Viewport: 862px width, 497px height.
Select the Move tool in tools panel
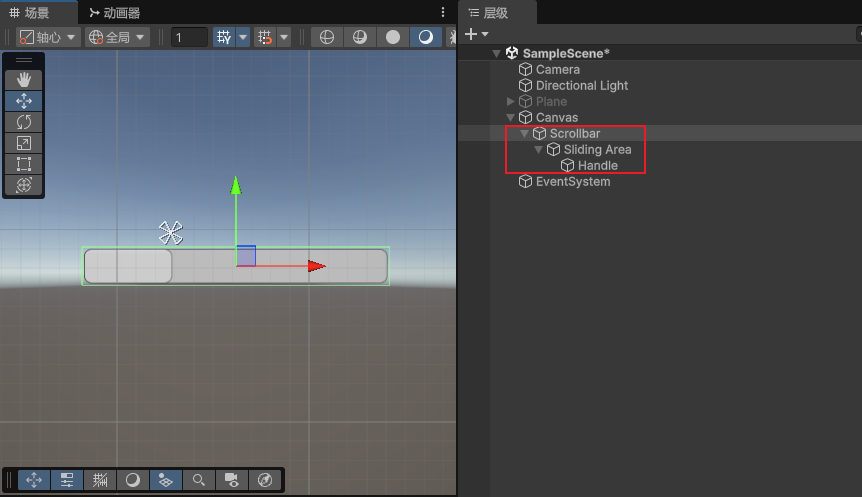point(24,101)
